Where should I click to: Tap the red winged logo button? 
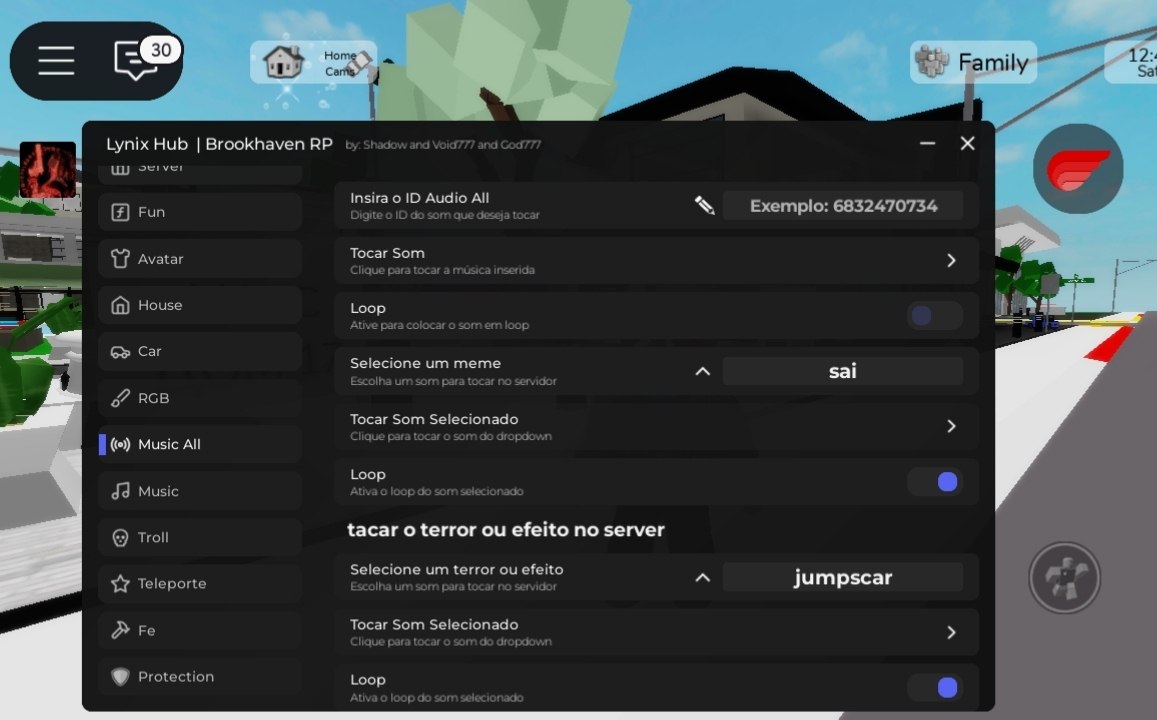1077,169
